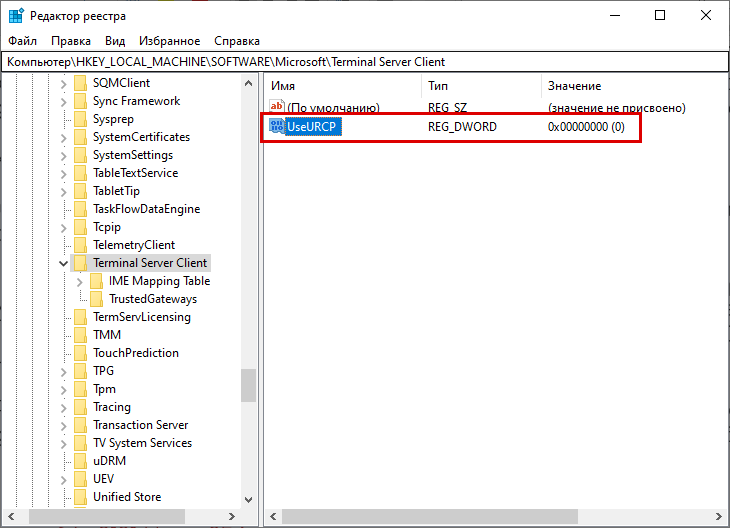Click the values pane scroll left arrow
Viewport: 730px width, 528px height.
coord(273,516)
